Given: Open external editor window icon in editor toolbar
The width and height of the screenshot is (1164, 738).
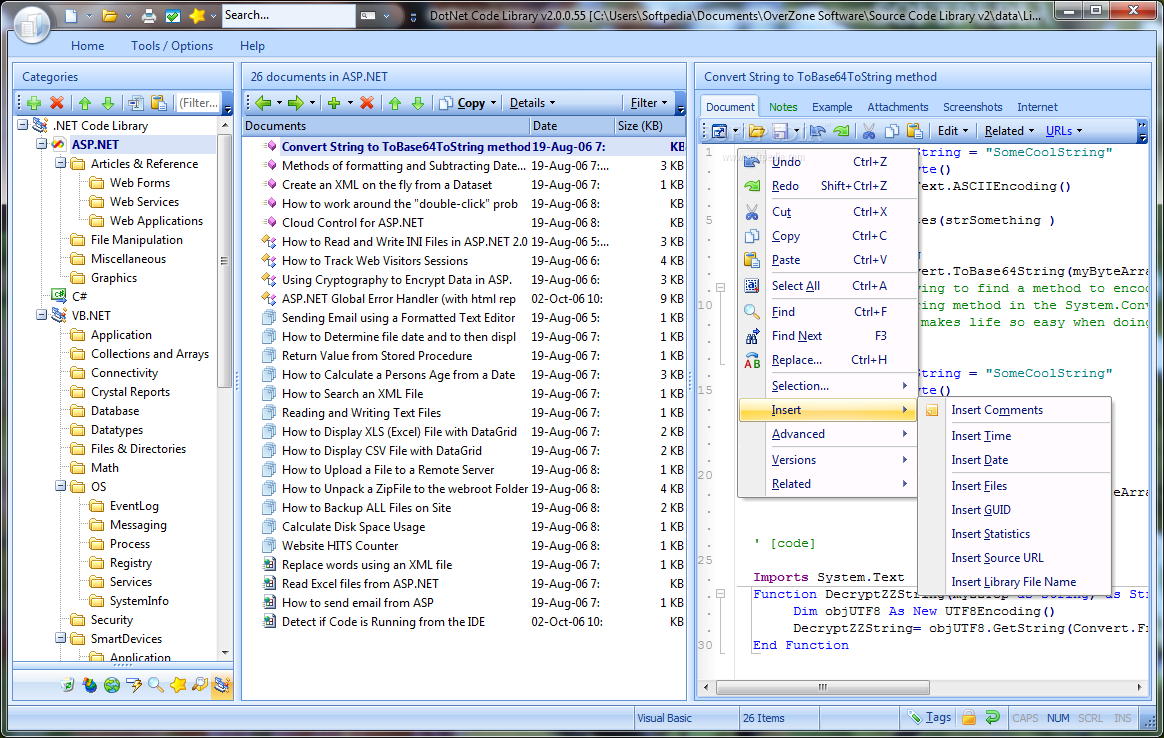Looking at the screenshot, I should coord(719,131).
